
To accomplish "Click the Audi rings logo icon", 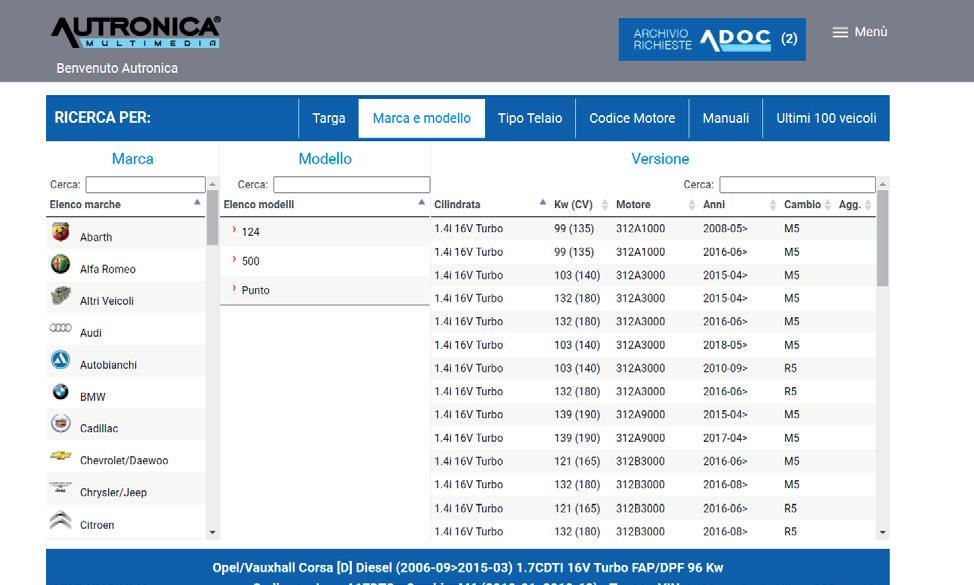I will point(60,328).
